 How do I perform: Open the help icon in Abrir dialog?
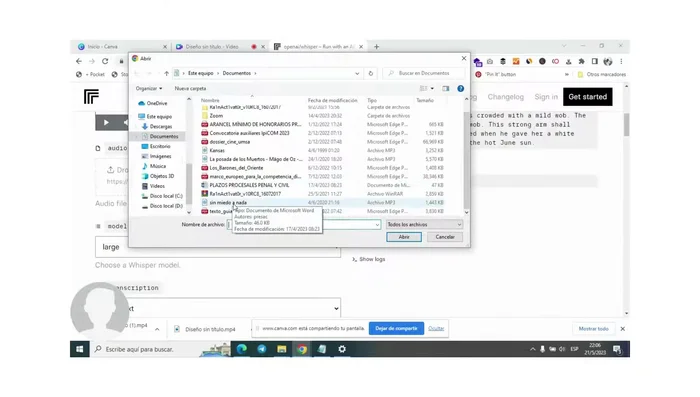[461, 88]
